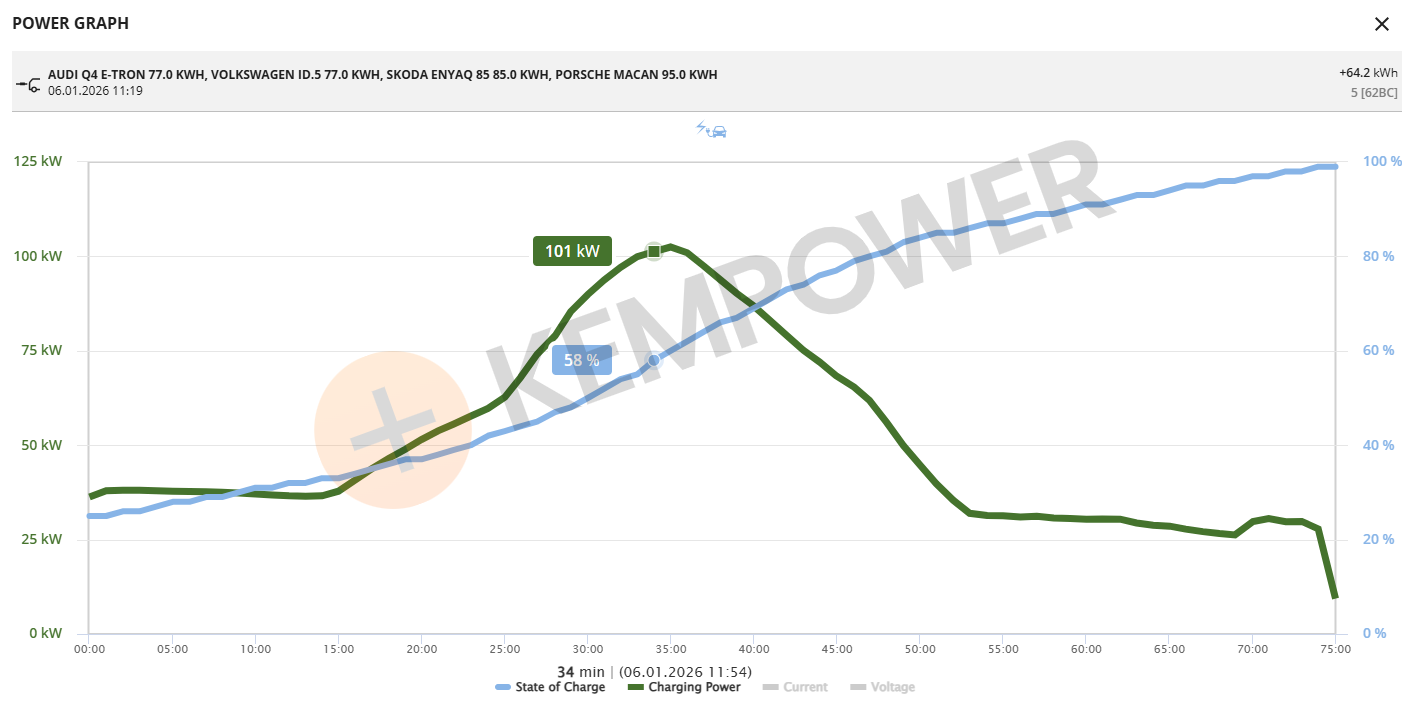Toggle the Charging Power series in legend
Screen dimensions: 1412x709
694,687
